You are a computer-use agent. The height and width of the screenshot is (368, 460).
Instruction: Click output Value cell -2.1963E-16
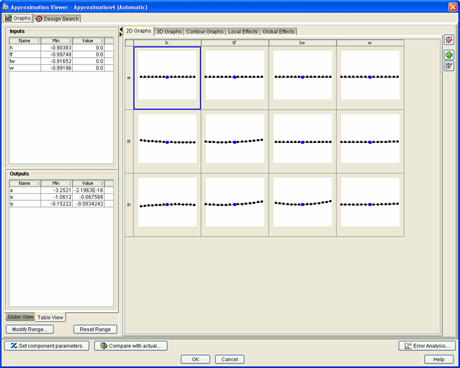pyautogui.click(x=88, y=190)
